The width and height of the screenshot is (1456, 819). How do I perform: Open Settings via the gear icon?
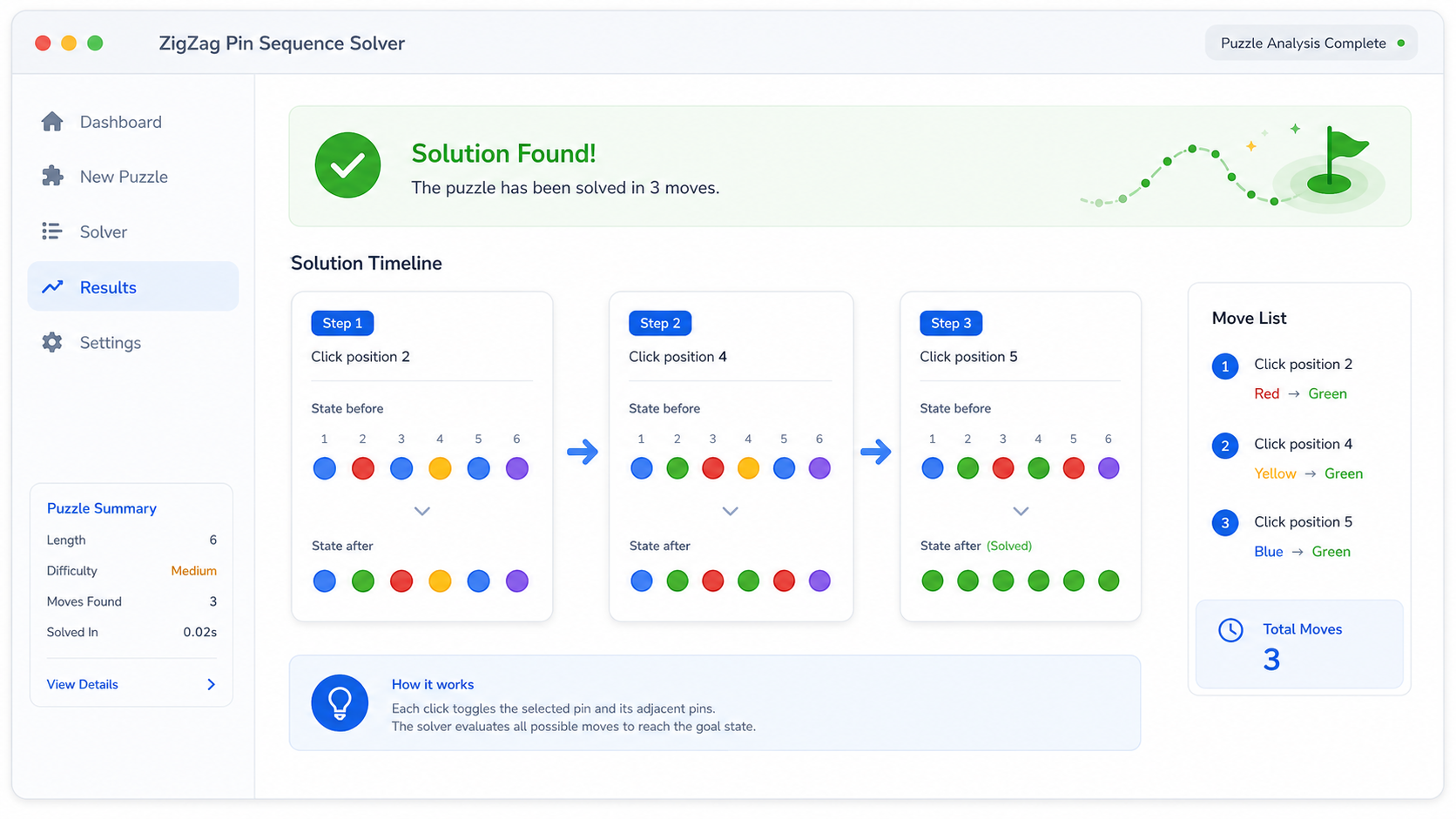52,342
